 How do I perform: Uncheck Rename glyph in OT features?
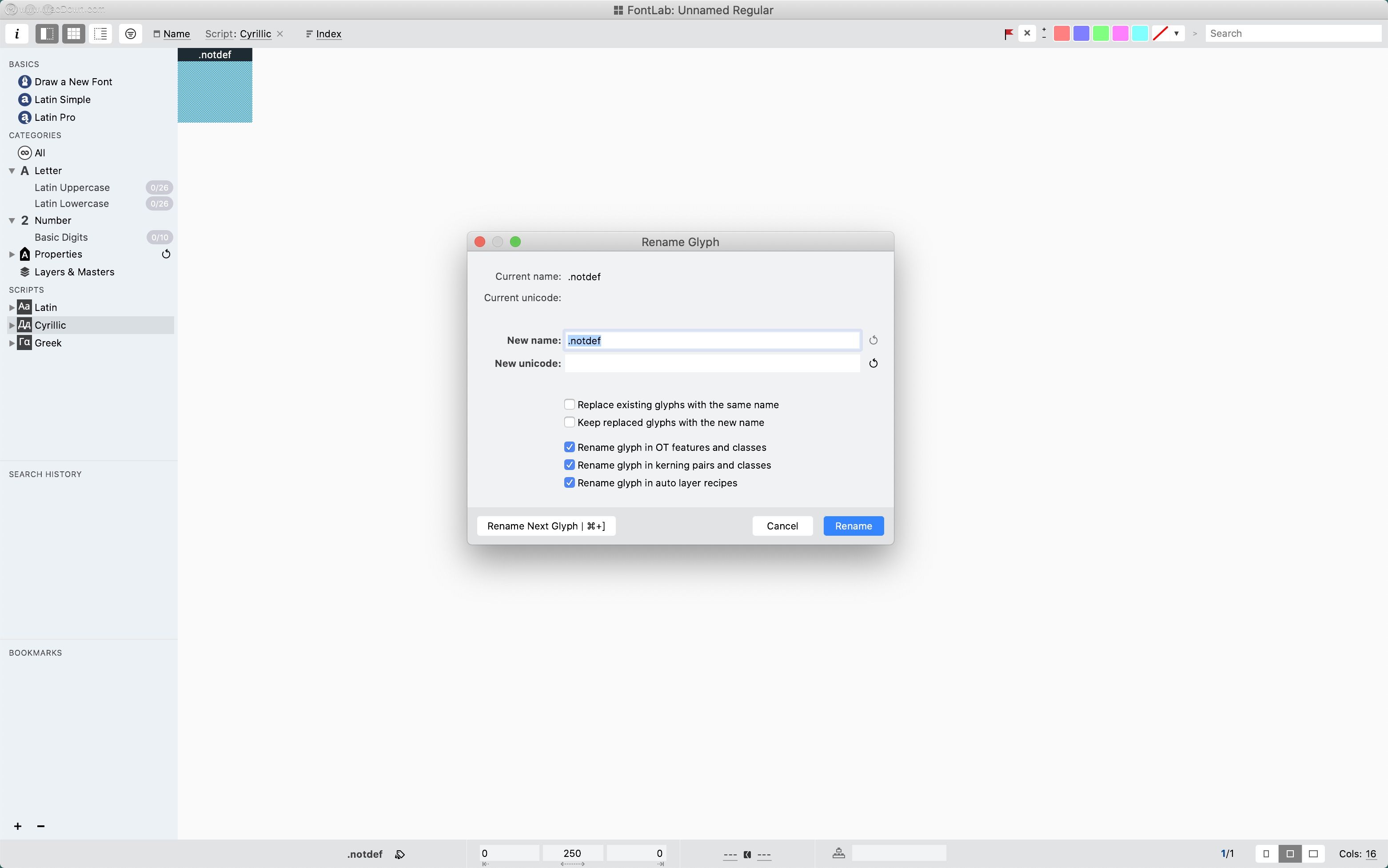coord(570,447)
